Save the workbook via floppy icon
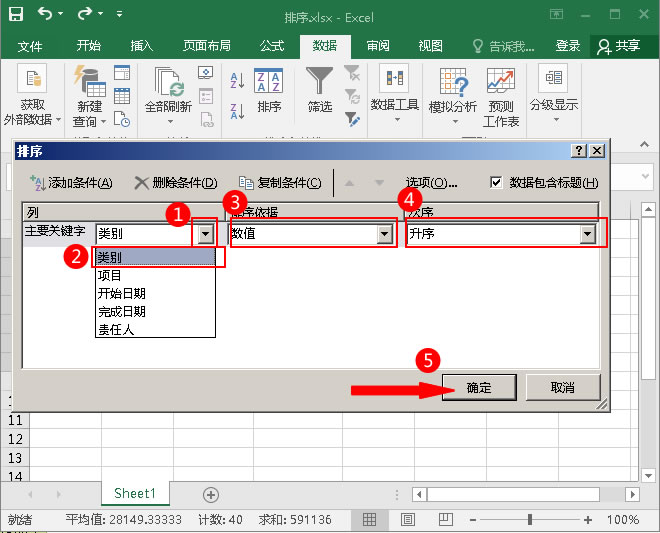This screenshot has width=660, height=533. pos(16,14)
